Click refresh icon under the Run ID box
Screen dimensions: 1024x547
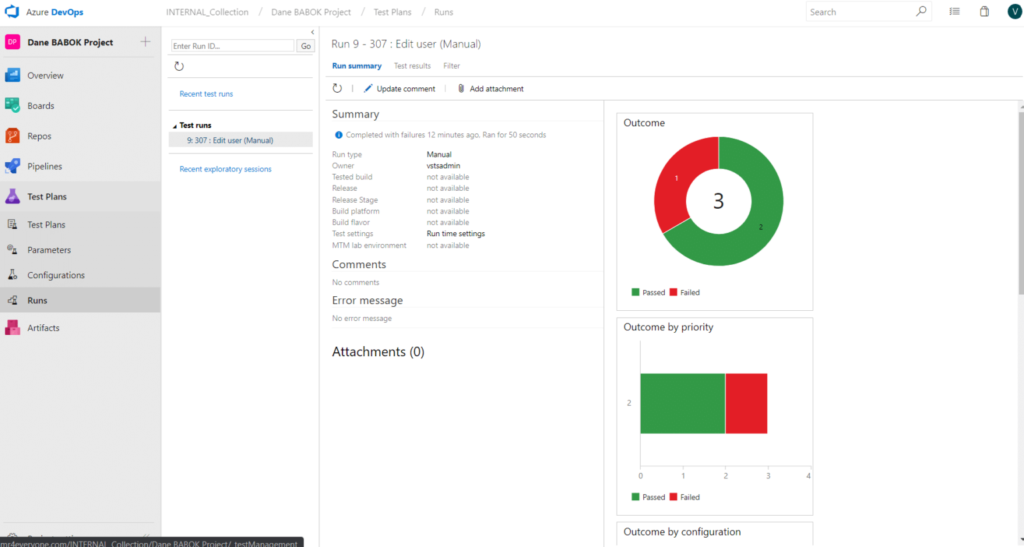pos(179,66)
